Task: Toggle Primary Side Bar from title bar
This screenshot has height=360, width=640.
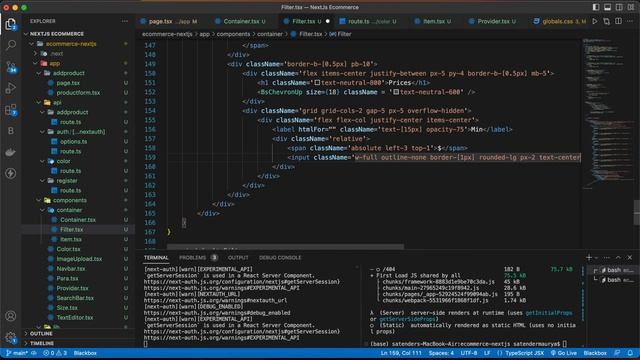Action: [x=596, y=7]
